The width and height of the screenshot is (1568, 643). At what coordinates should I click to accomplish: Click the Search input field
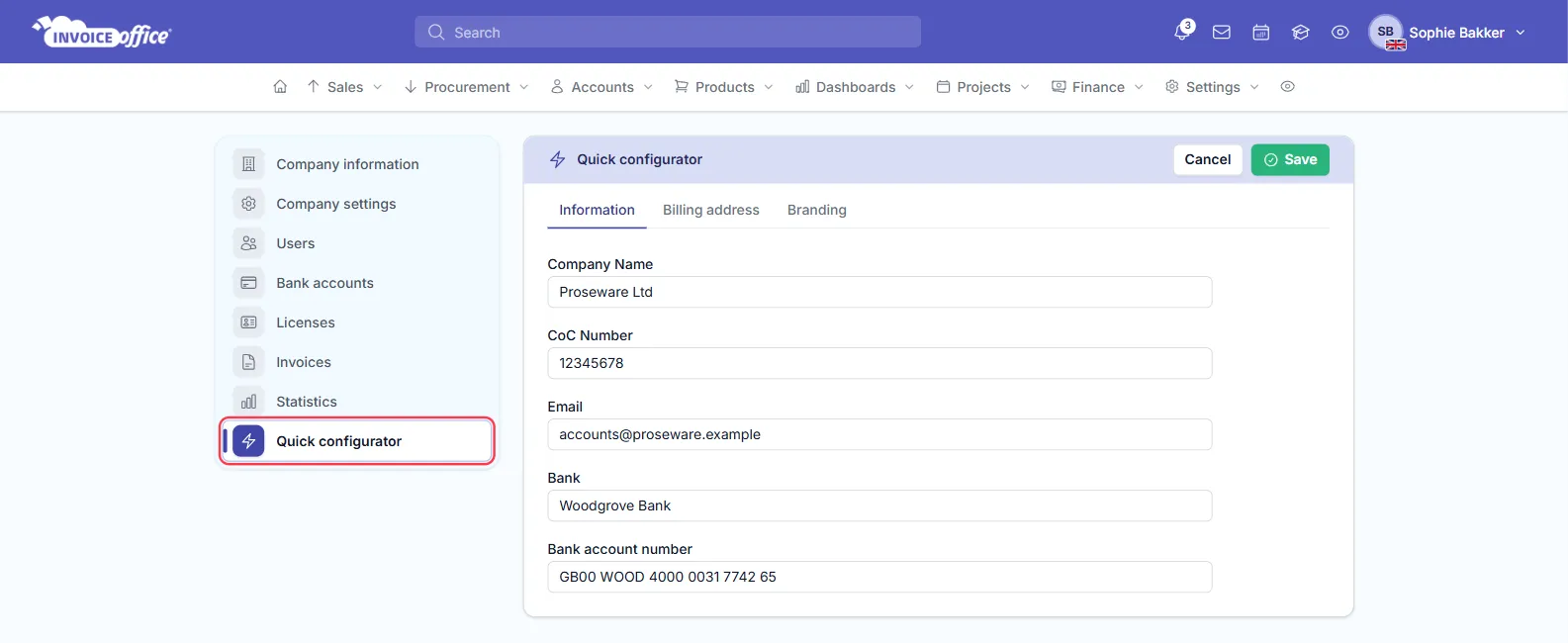[668, 32]
